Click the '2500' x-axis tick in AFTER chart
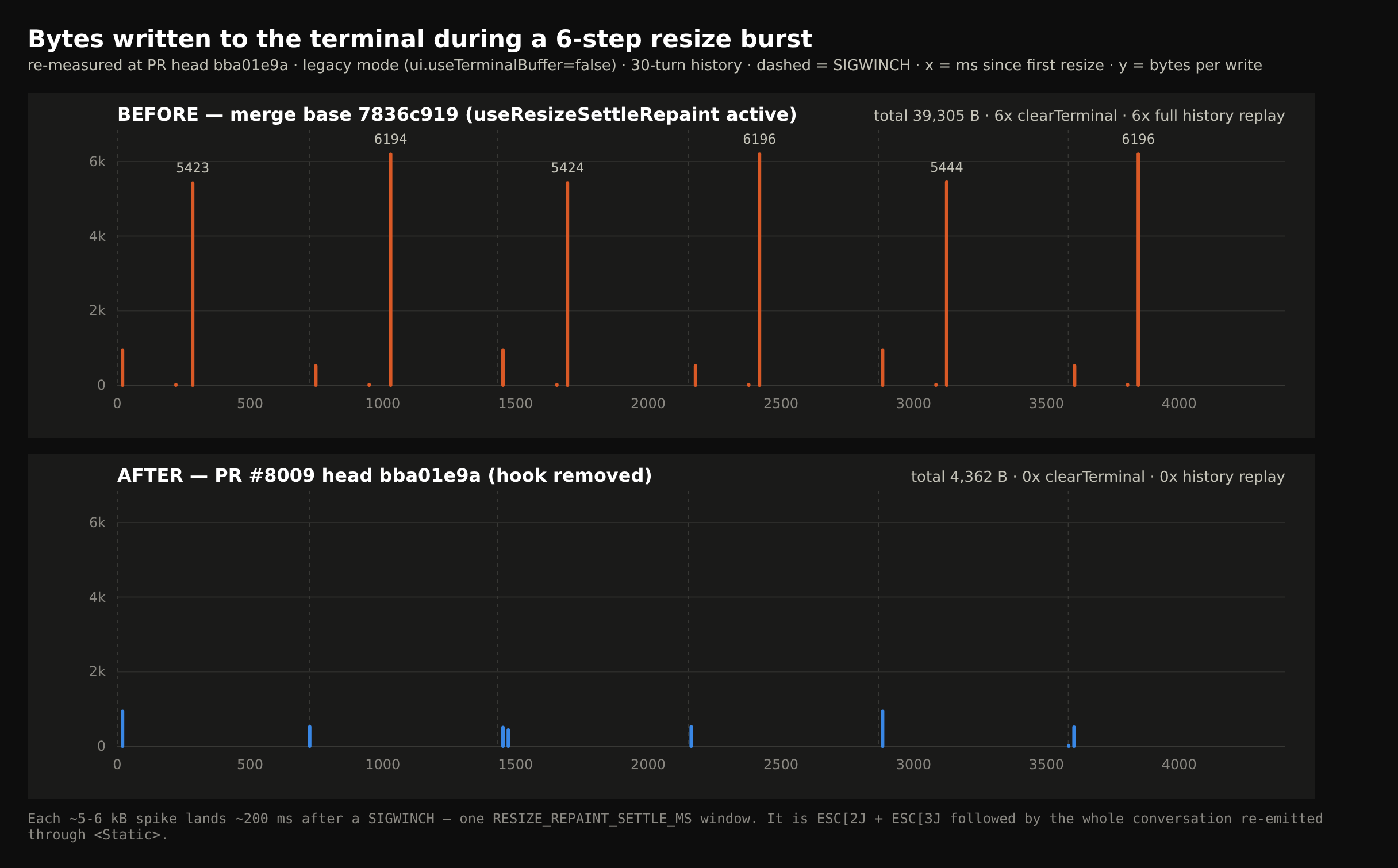This screenshot has width=1398, height=868. pos(781,765)
